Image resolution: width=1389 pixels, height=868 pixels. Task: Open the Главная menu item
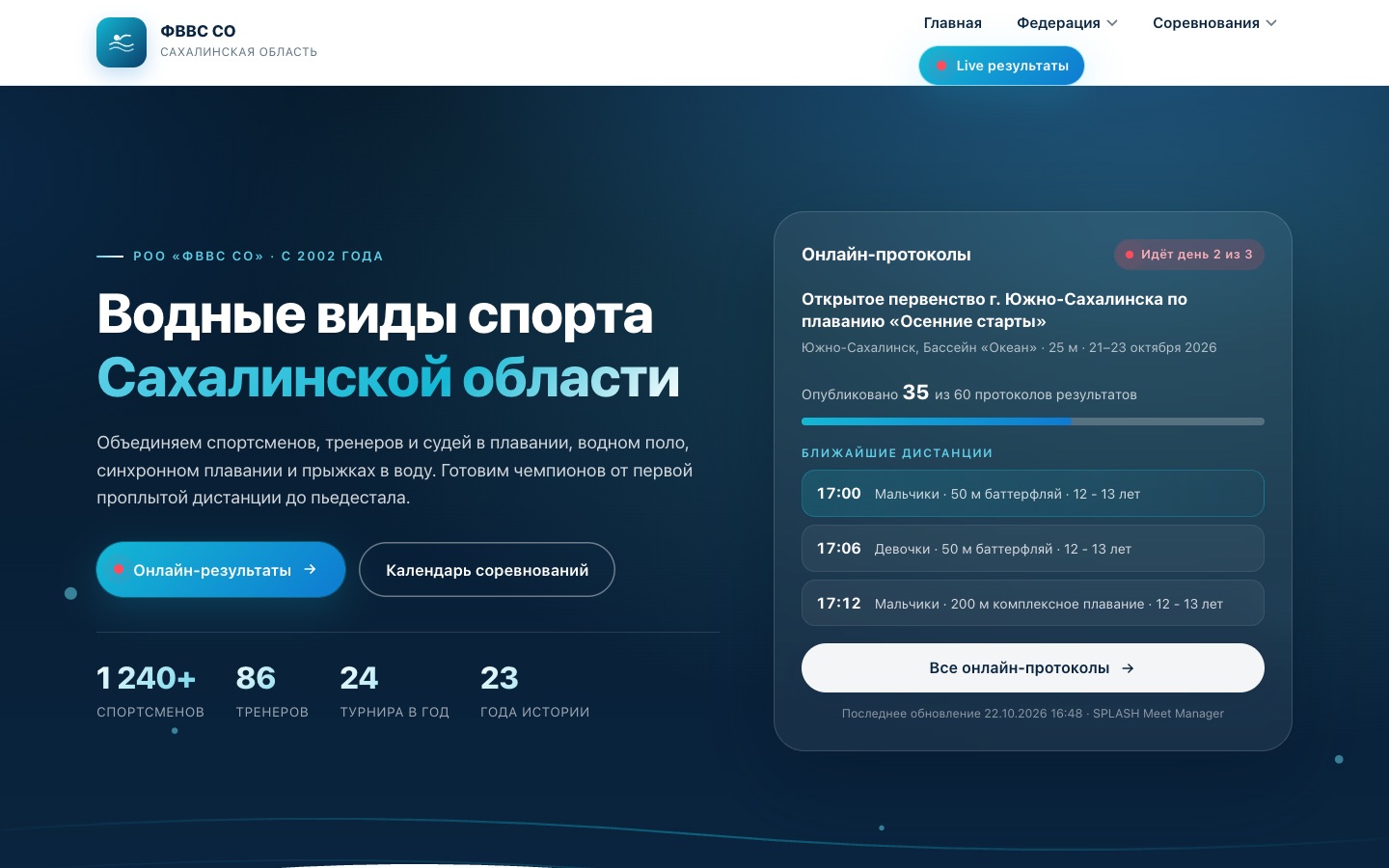(x=952, y=23)
